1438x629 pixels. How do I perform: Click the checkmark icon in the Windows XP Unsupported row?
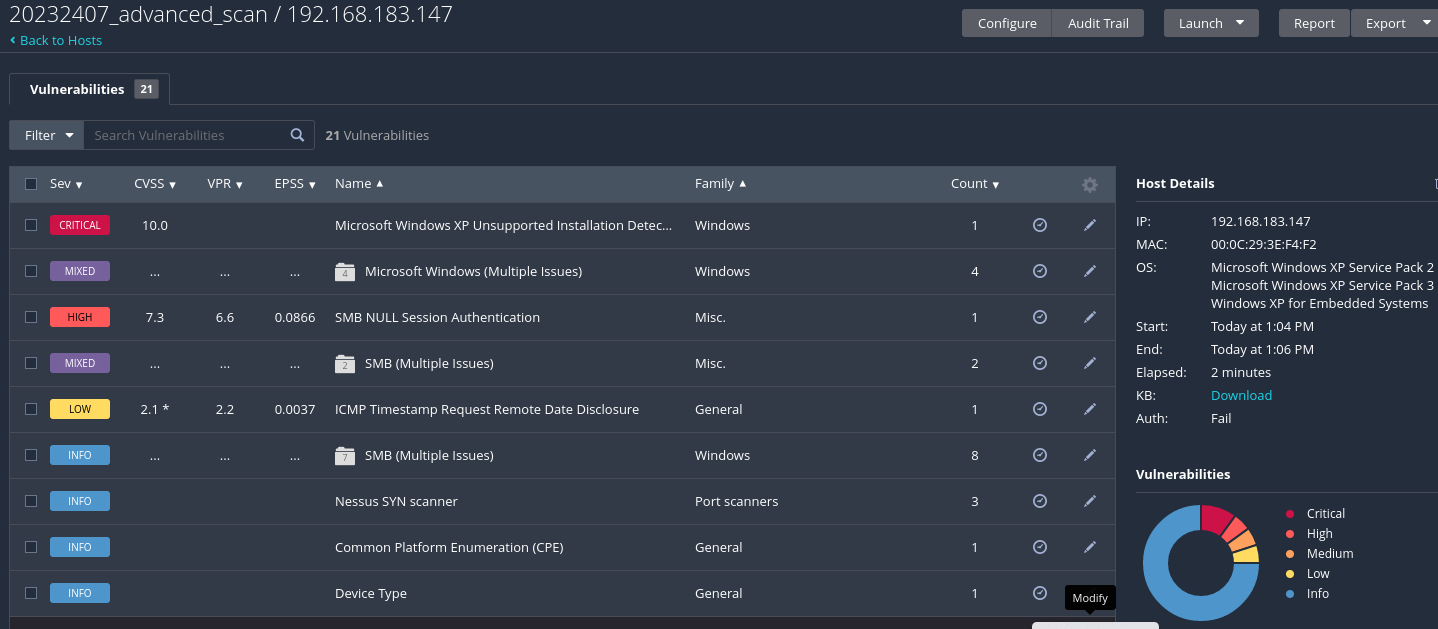click(x=1040, y=225)
